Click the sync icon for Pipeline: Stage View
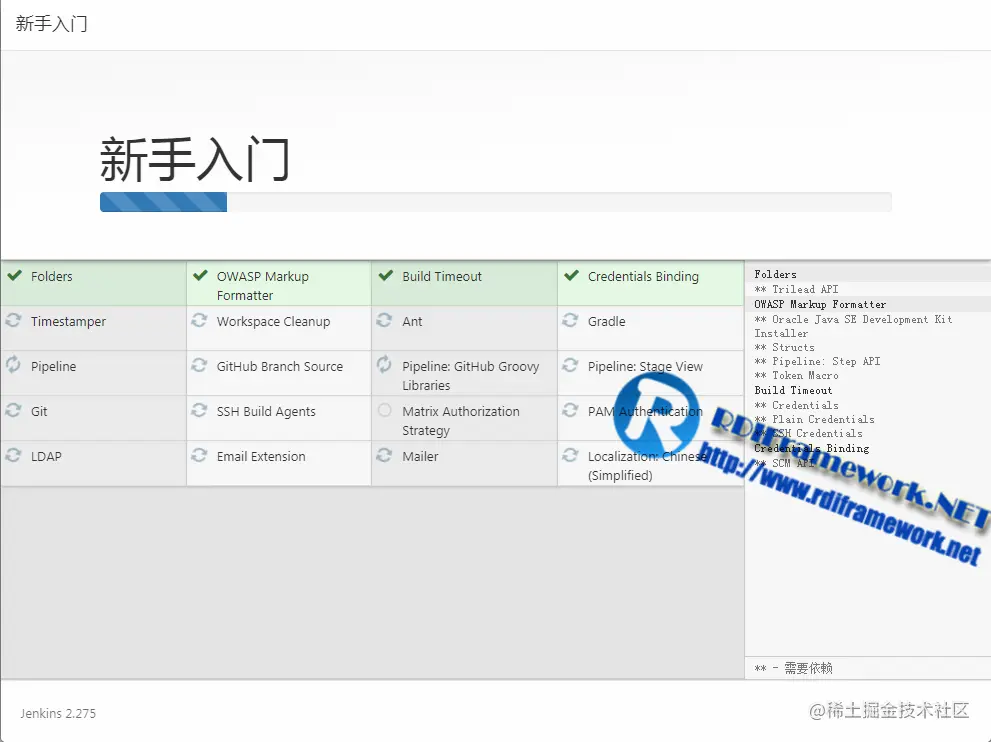 click(570, 365)
